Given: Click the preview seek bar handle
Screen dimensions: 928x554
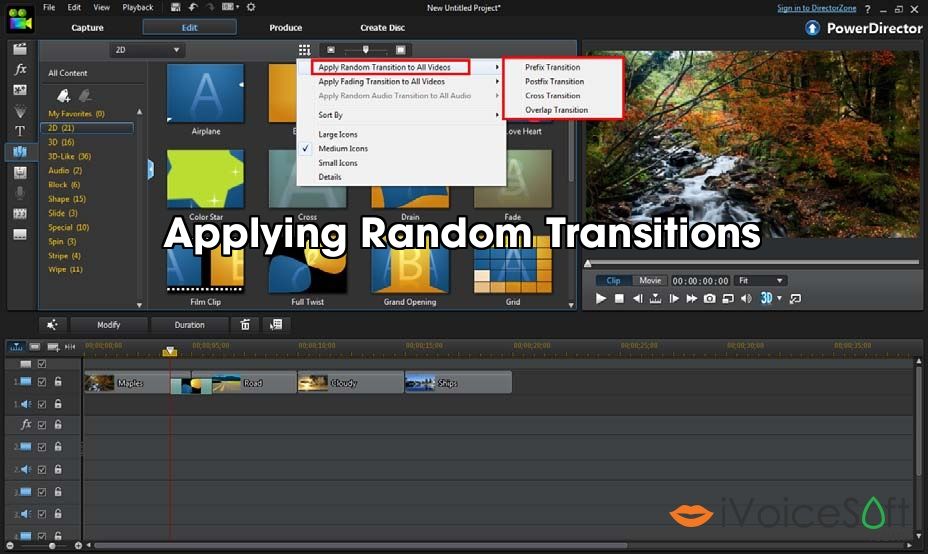Looking at the screenshot, I should click(x=588, y=263).
